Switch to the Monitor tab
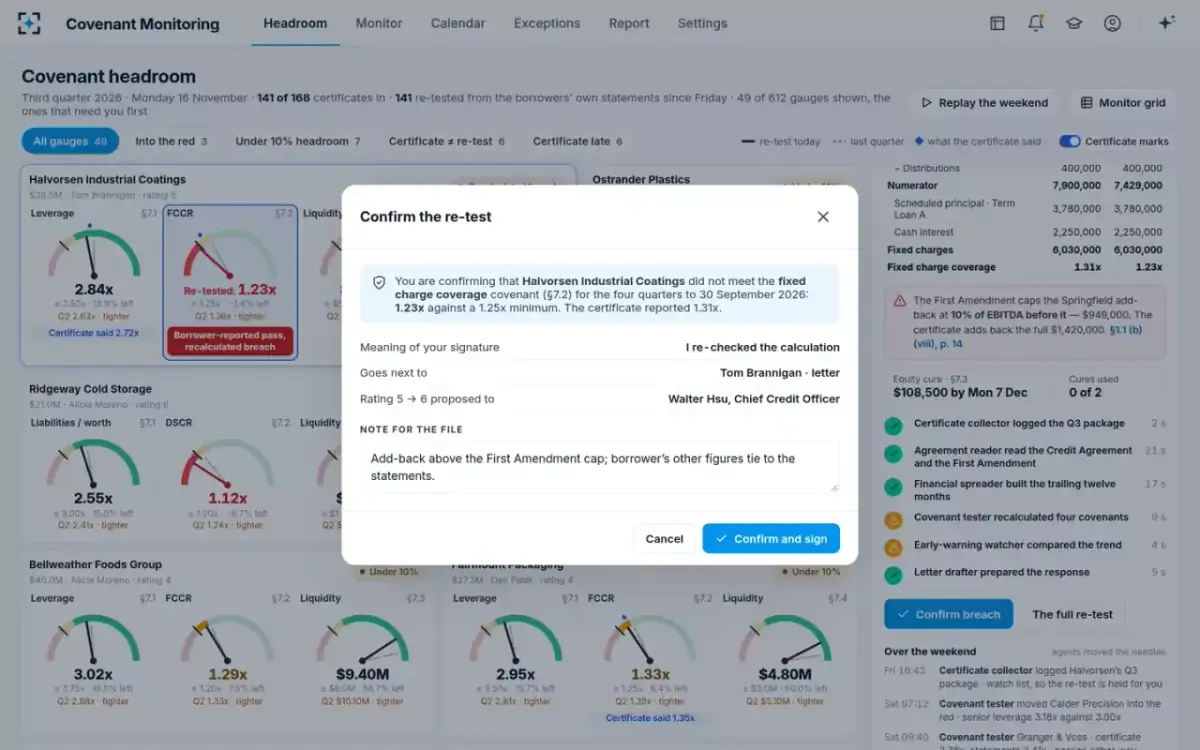Viewport: 1200px width, 750px height. point(379,23)
